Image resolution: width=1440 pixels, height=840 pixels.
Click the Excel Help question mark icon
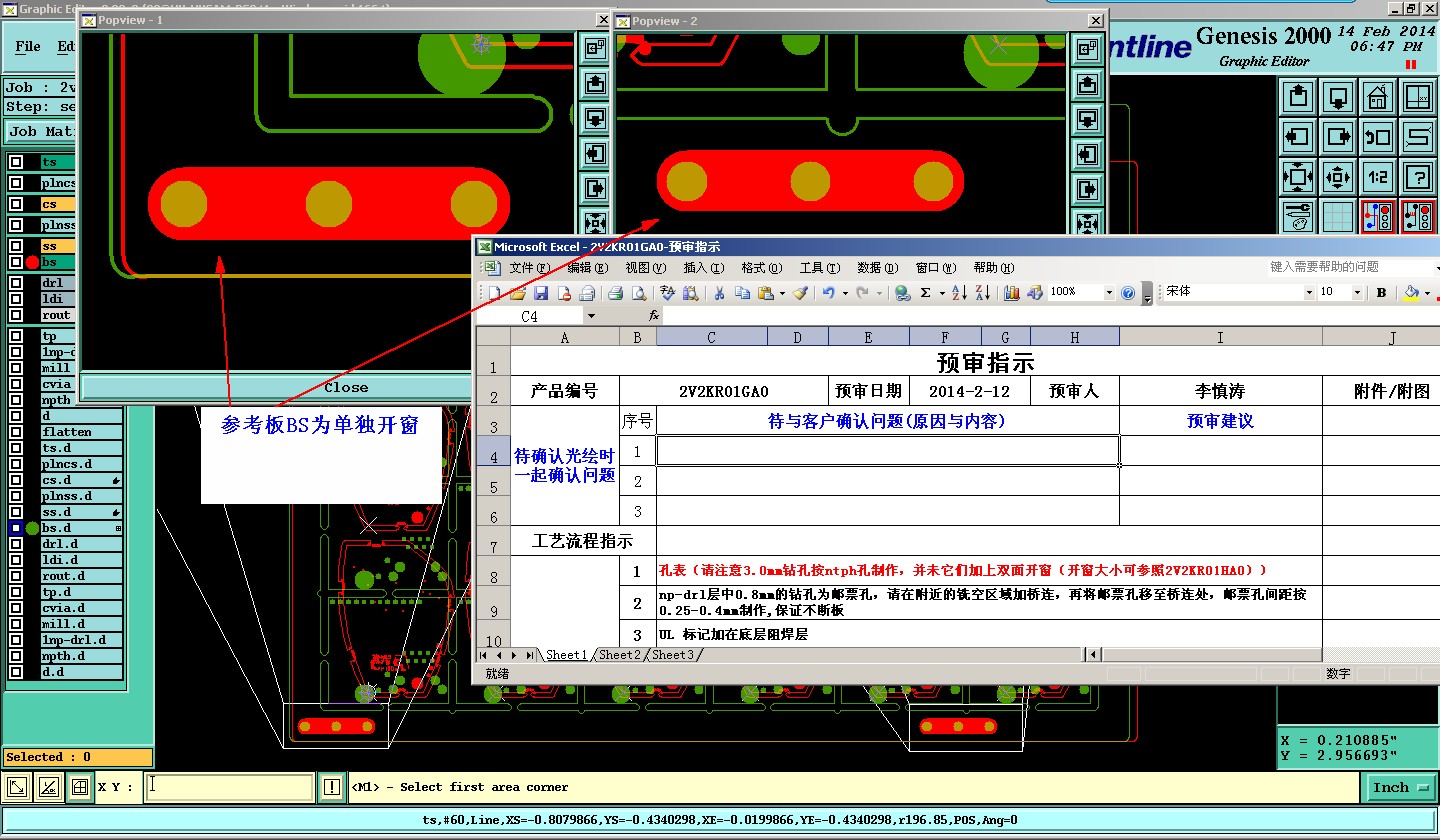coord(1128,293)
